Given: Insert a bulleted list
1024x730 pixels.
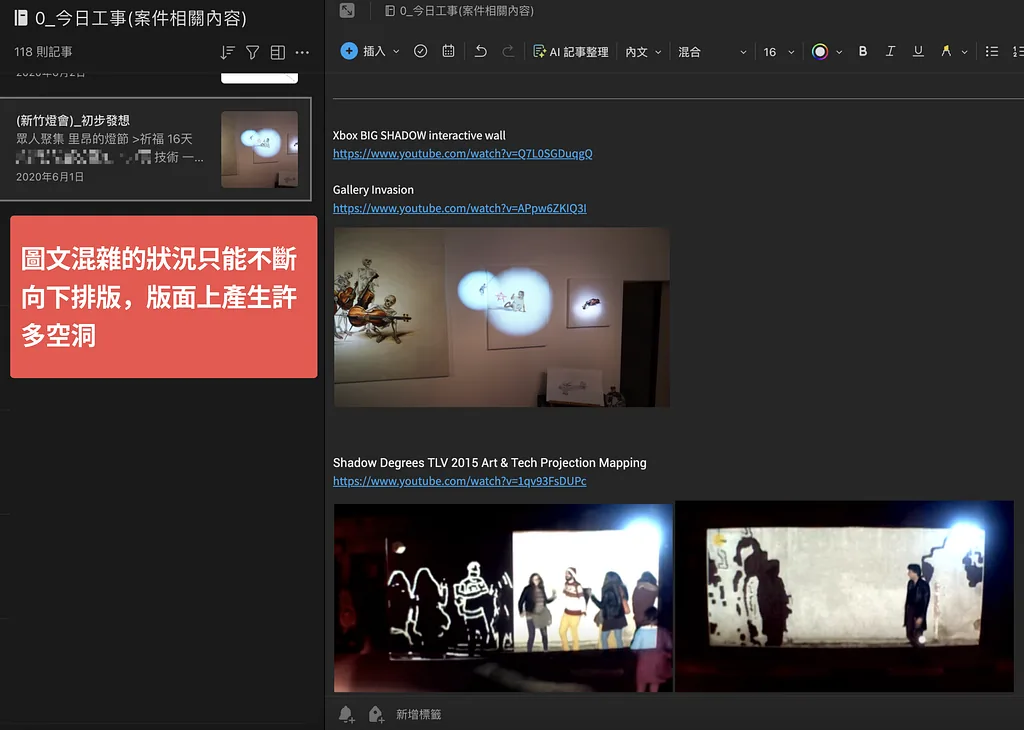Looking at the screenshot, I should pyautogui.click(x=991, y=51).
